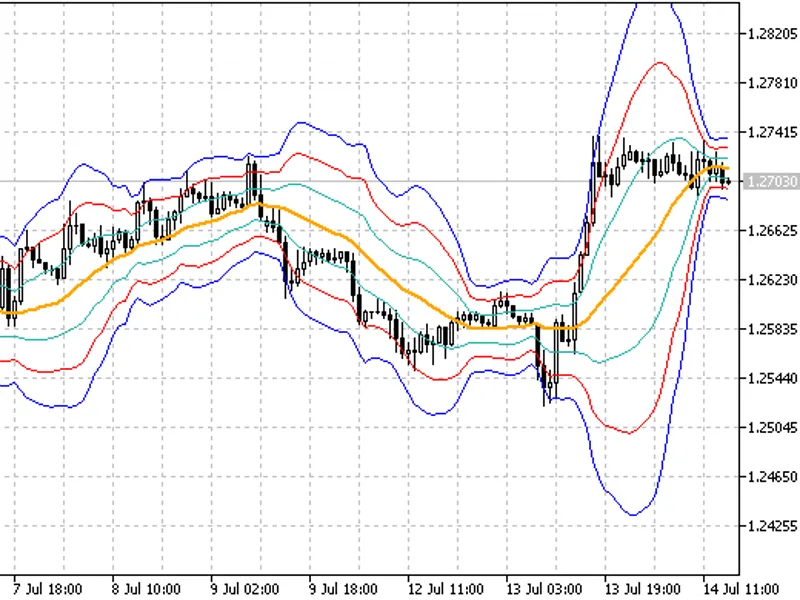The height and width of the screenshot is (600, 800).
Task: Click the lowest trough of the blue lower band
Action: click(x=633, y=514)
